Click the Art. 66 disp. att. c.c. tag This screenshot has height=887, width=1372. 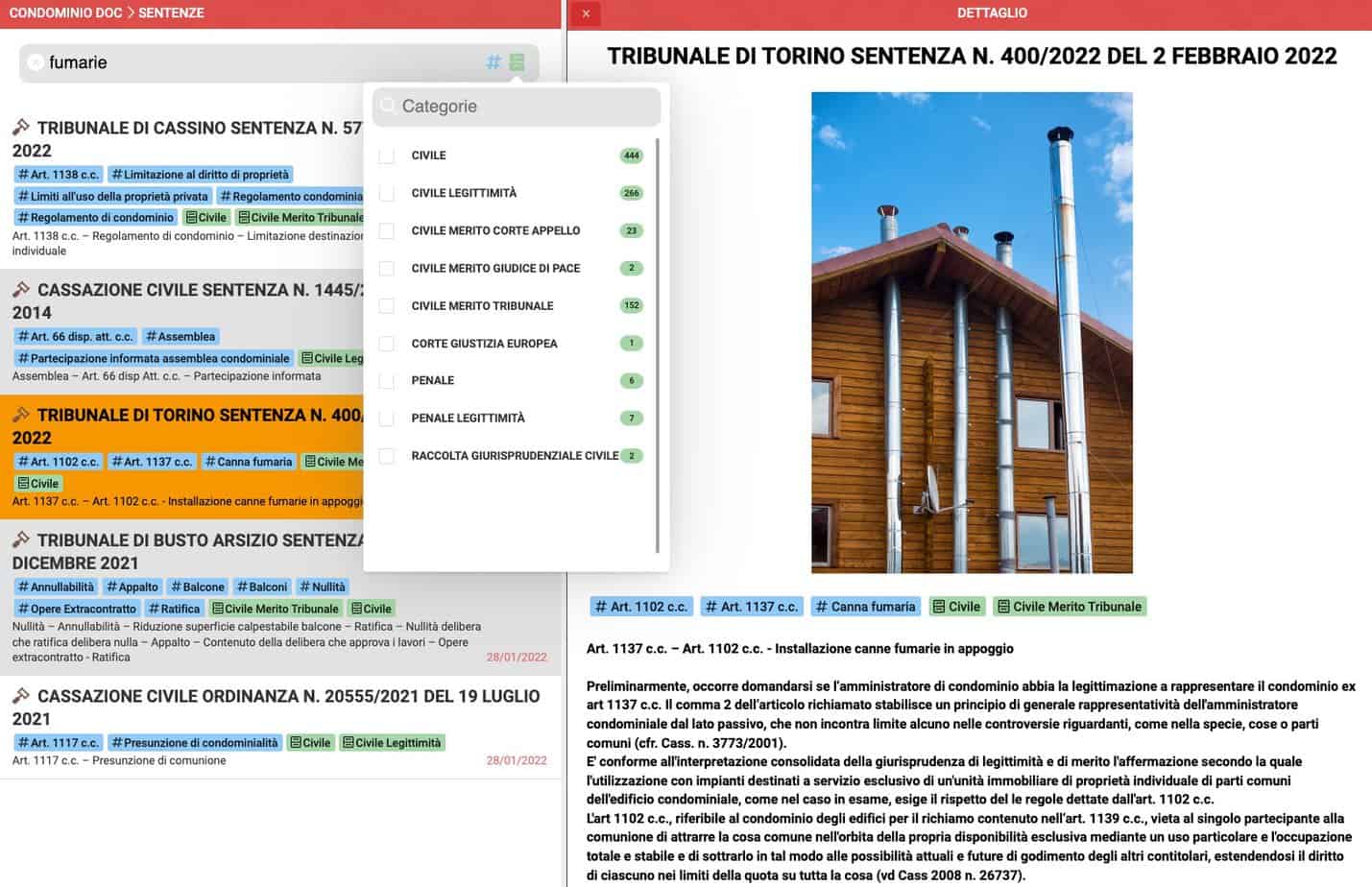[75, 337]
